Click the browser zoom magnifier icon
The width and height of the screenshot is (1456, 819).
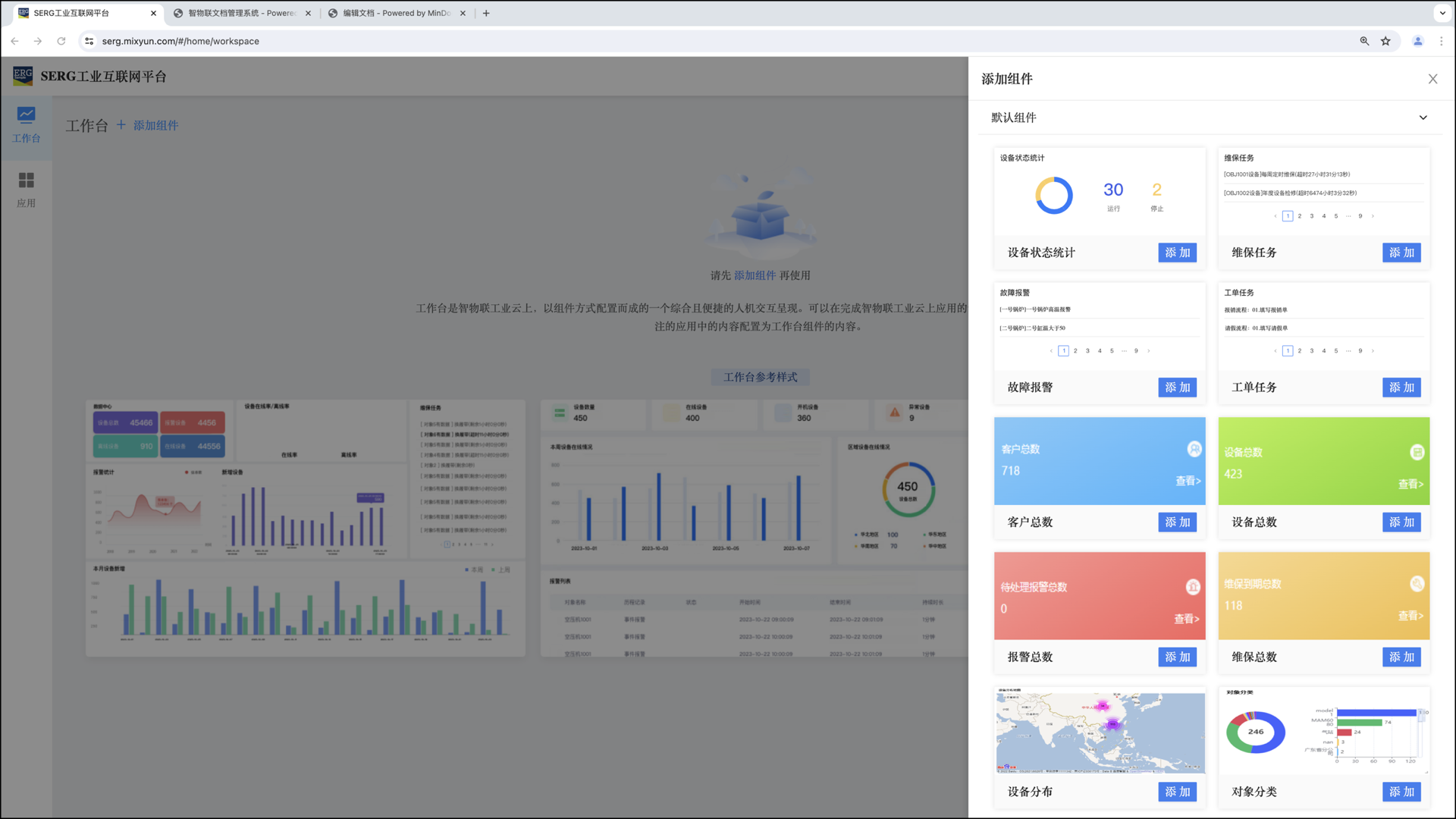click(1364, 41)
